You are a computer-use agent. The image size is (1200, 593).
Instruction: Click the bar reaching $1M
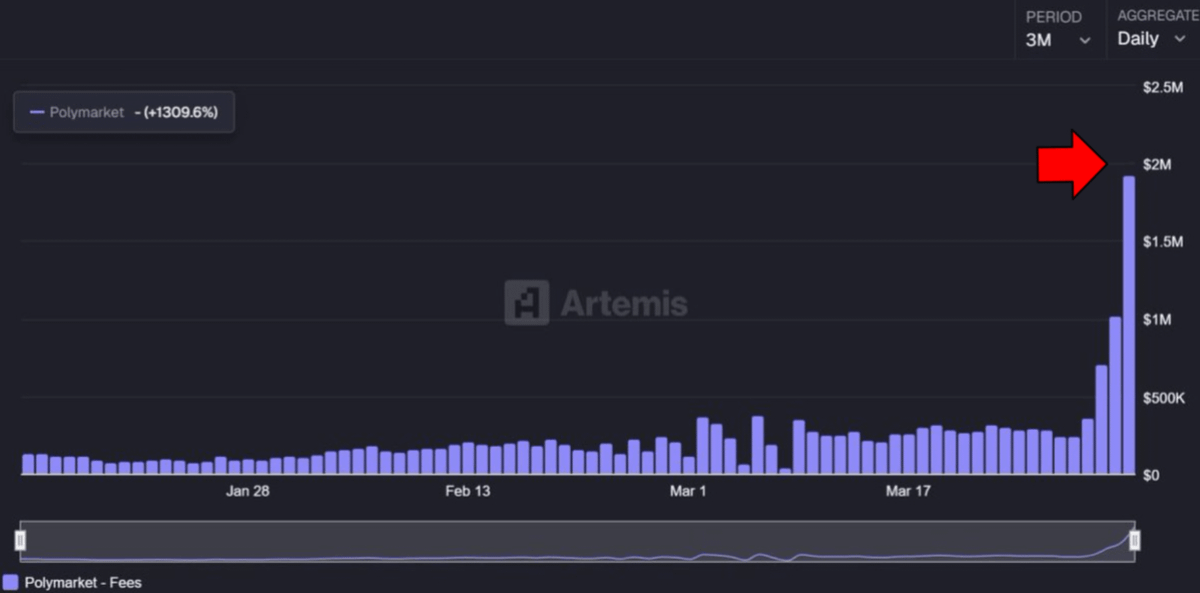1115,396
